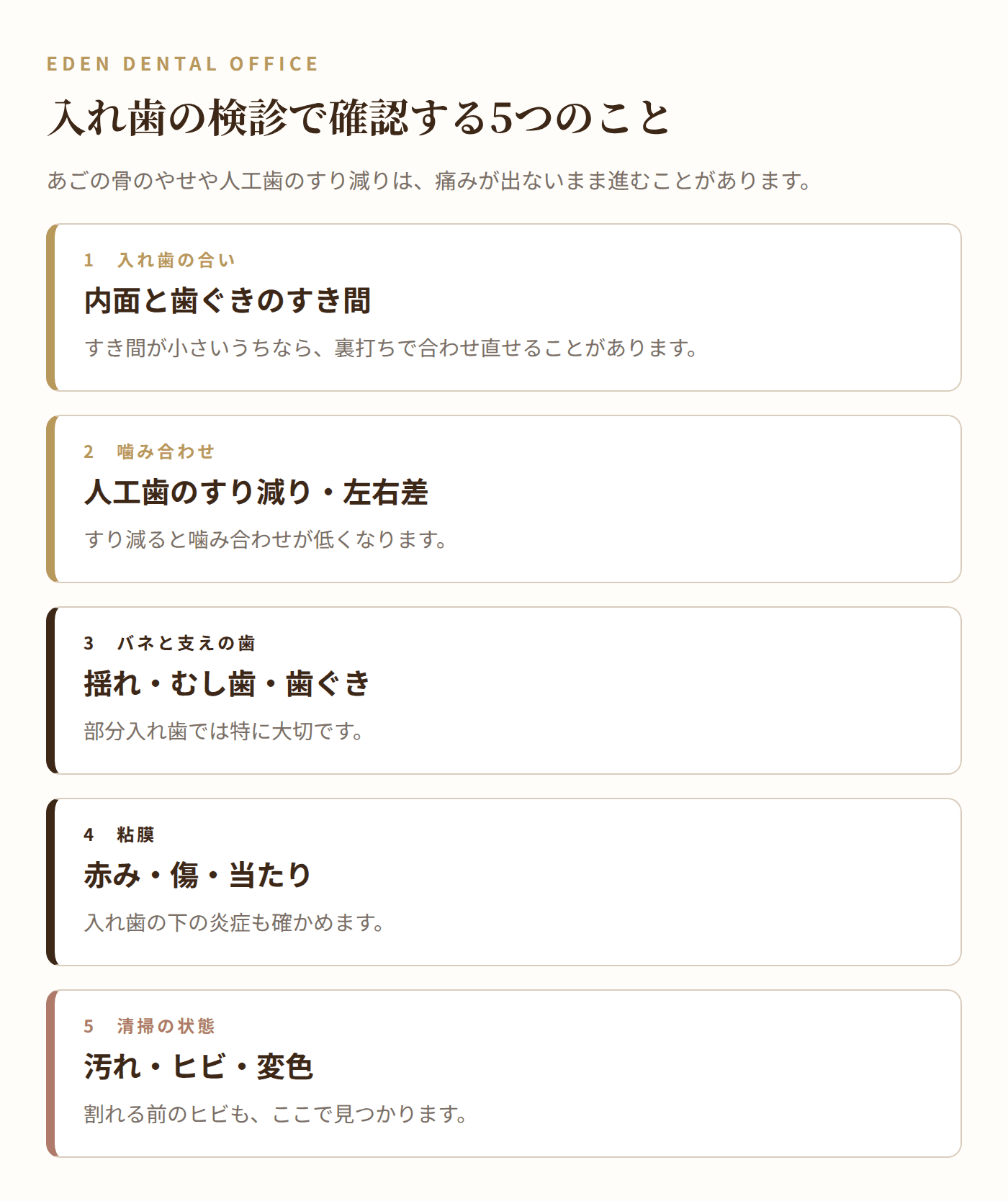Screen dimensions: 1008x1201
Task: Click the gold accent bar of card 1
Action: point(51,307)
